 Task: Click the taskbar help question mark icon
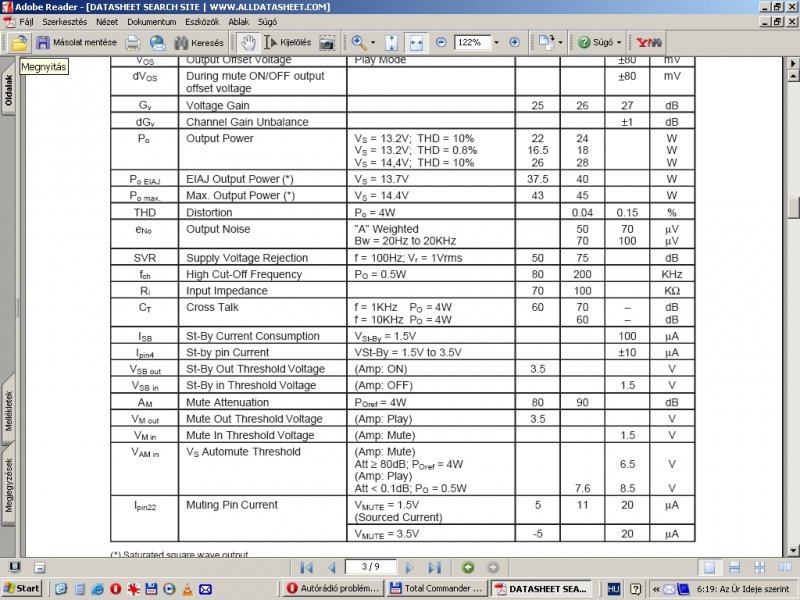tap(635, 589)
